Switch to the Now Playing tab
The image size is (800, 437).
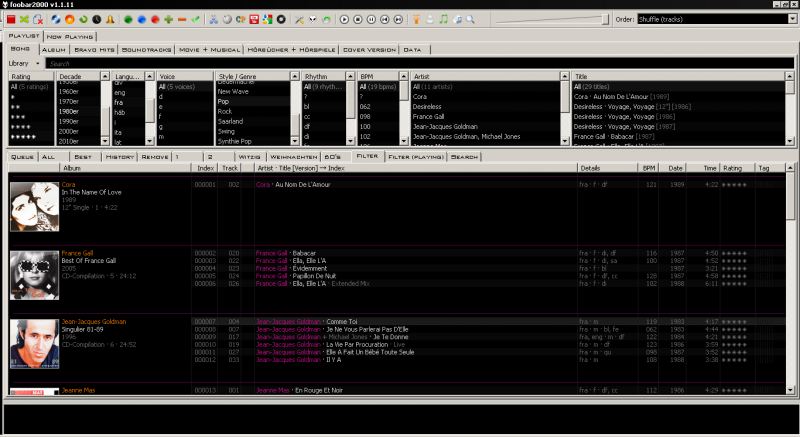(x=70, y=37)
